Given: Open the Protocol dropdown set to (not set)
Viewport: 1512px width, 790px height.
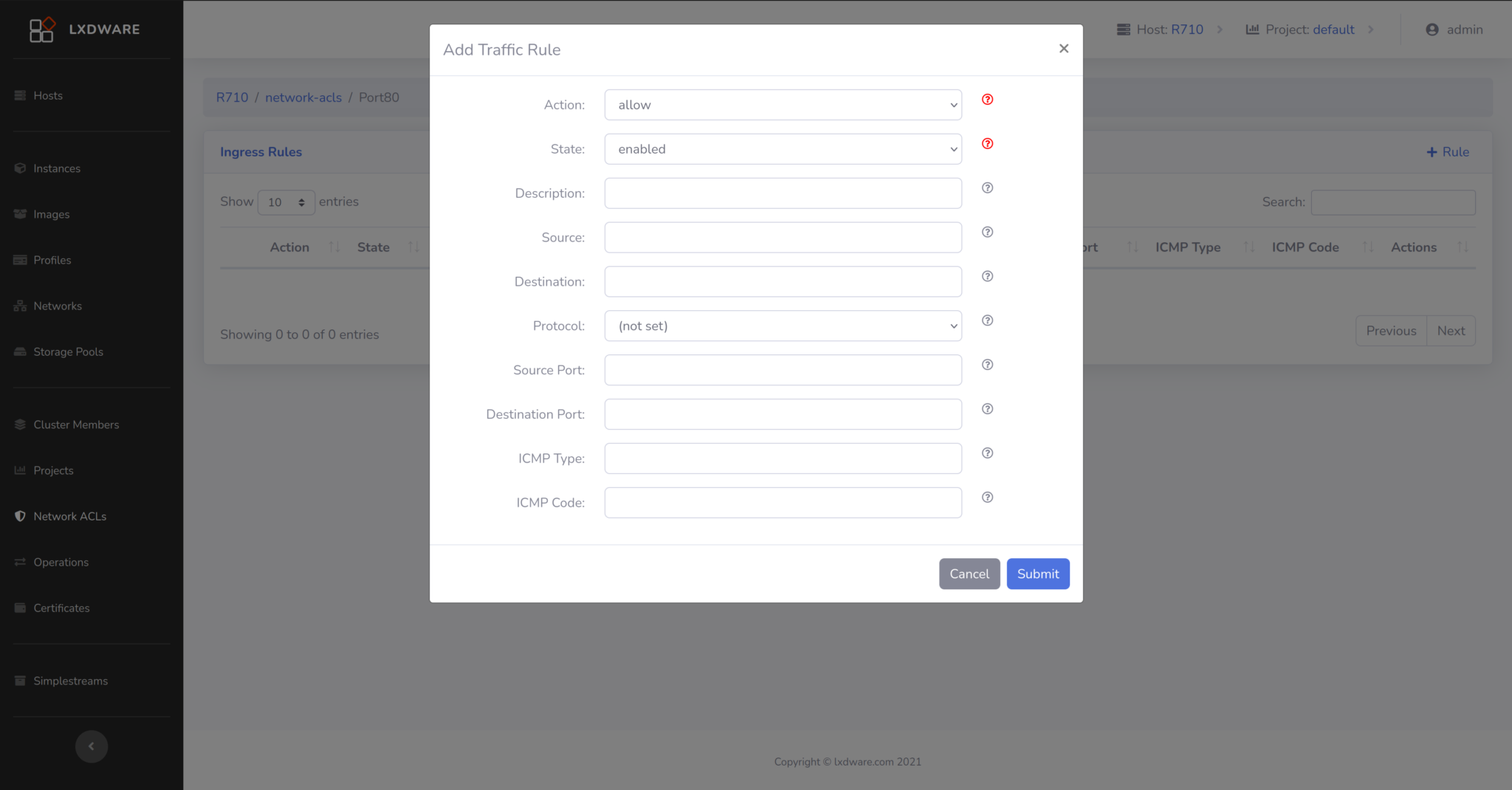Looking at the screenshot, I should [x=782, y=326].
